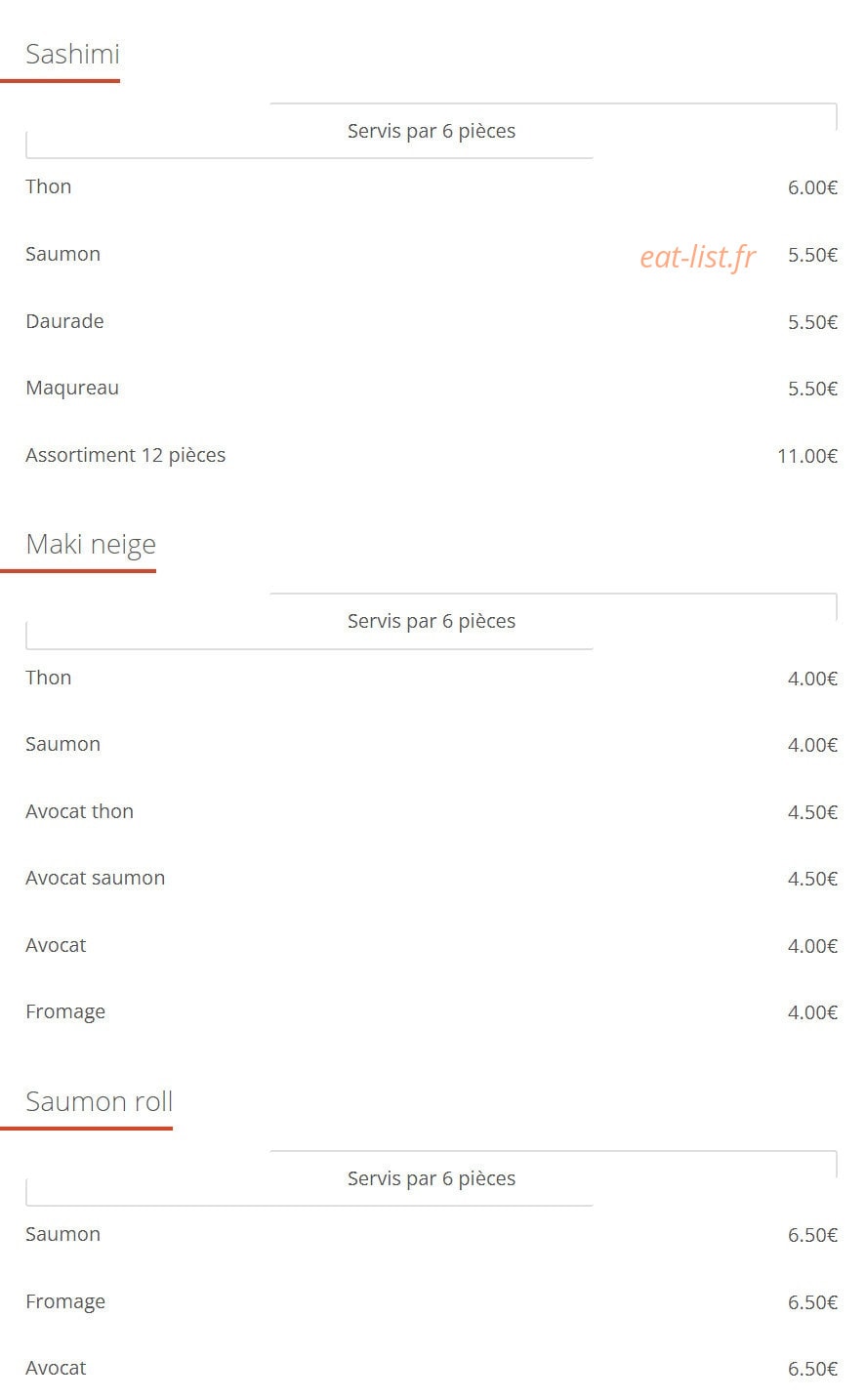This screenshot has height=1400, width=866.
Task: Choose Avocat under Saumon roll
Action: point(57,1368)
